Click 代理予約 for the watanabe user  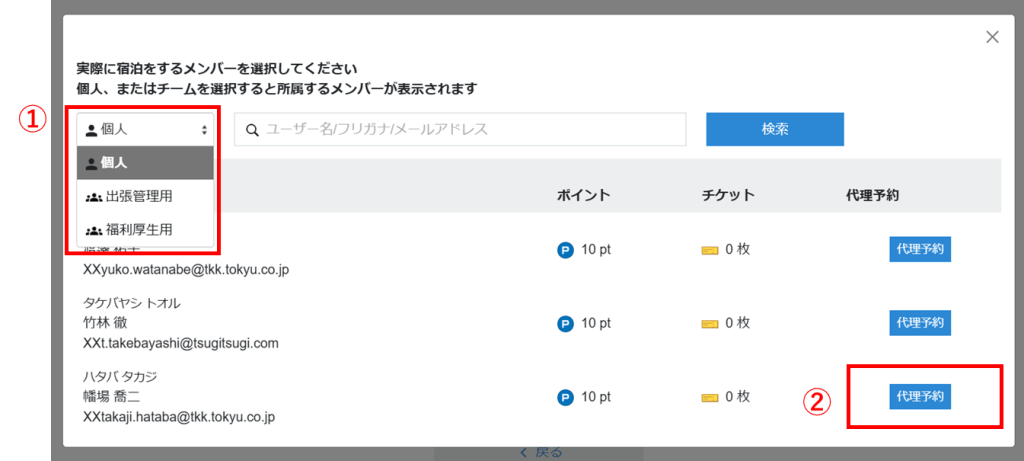[919, 249]
